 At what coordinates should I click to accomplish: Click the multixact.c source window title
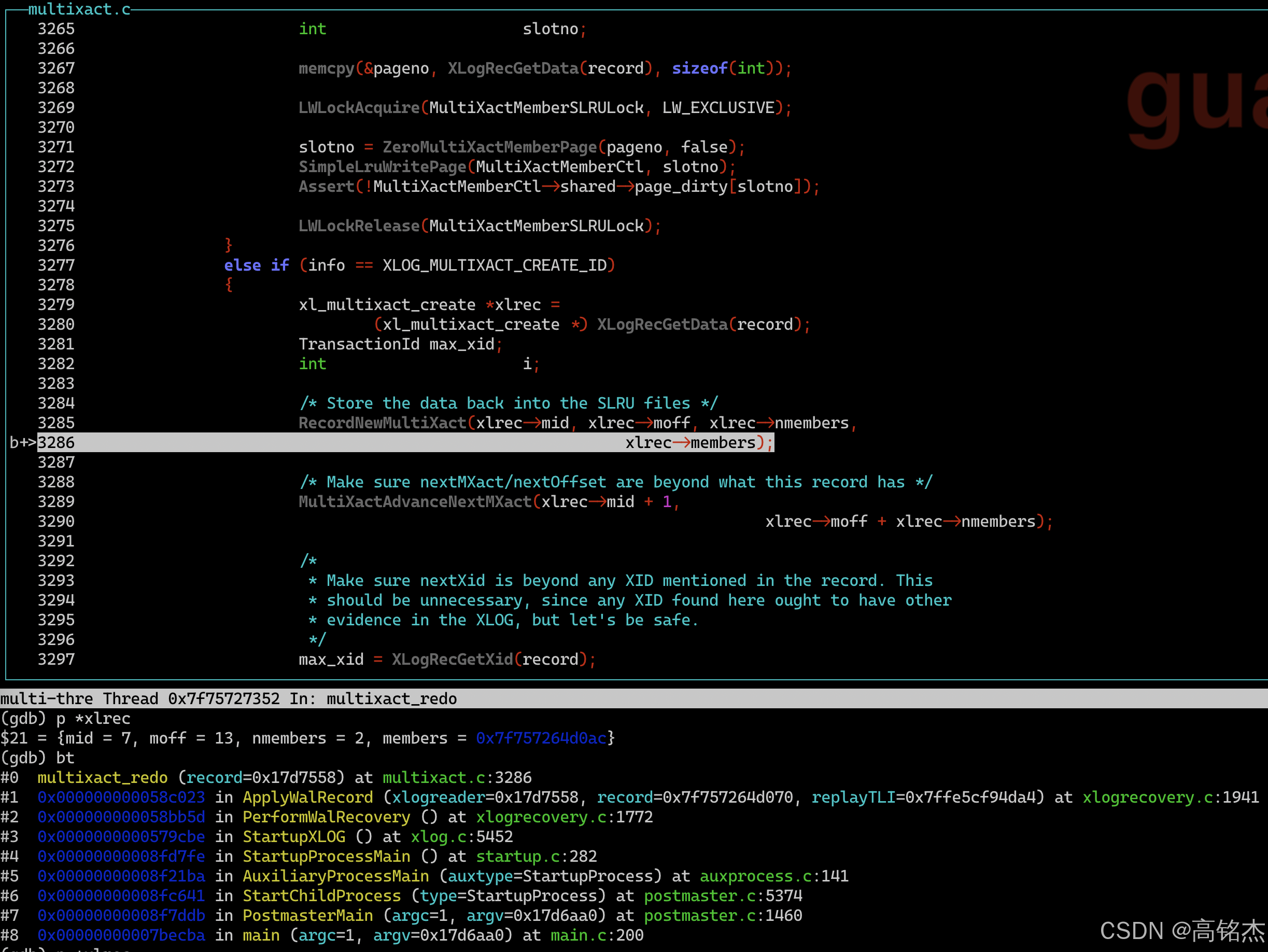[79, 9]
